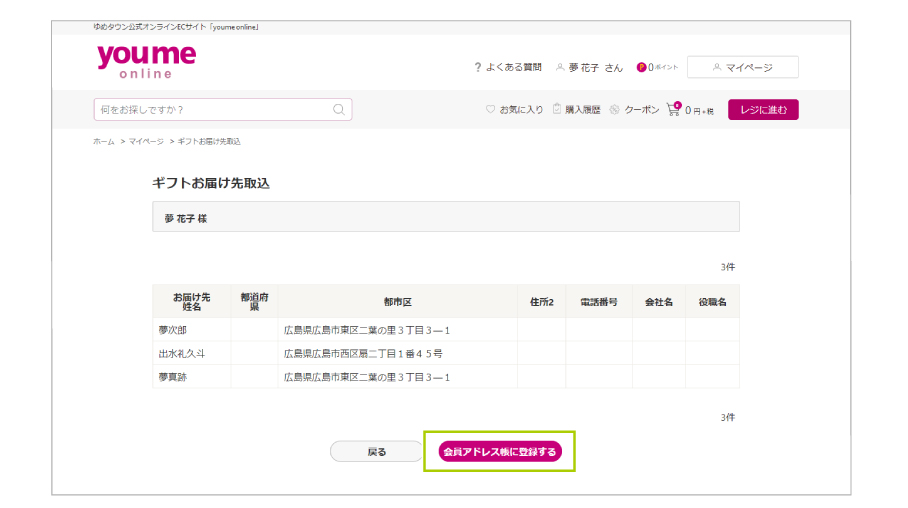Click the ギフトお届け先取込 page heading
This screenshot has width=908, height=508.
click(211, 183)
